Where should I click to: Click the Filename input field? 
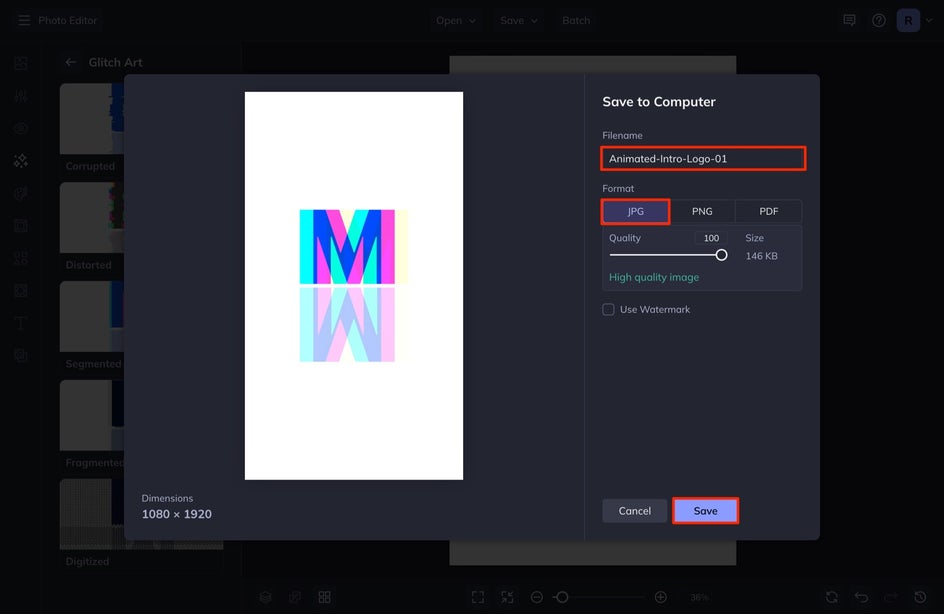pos(703,159)
